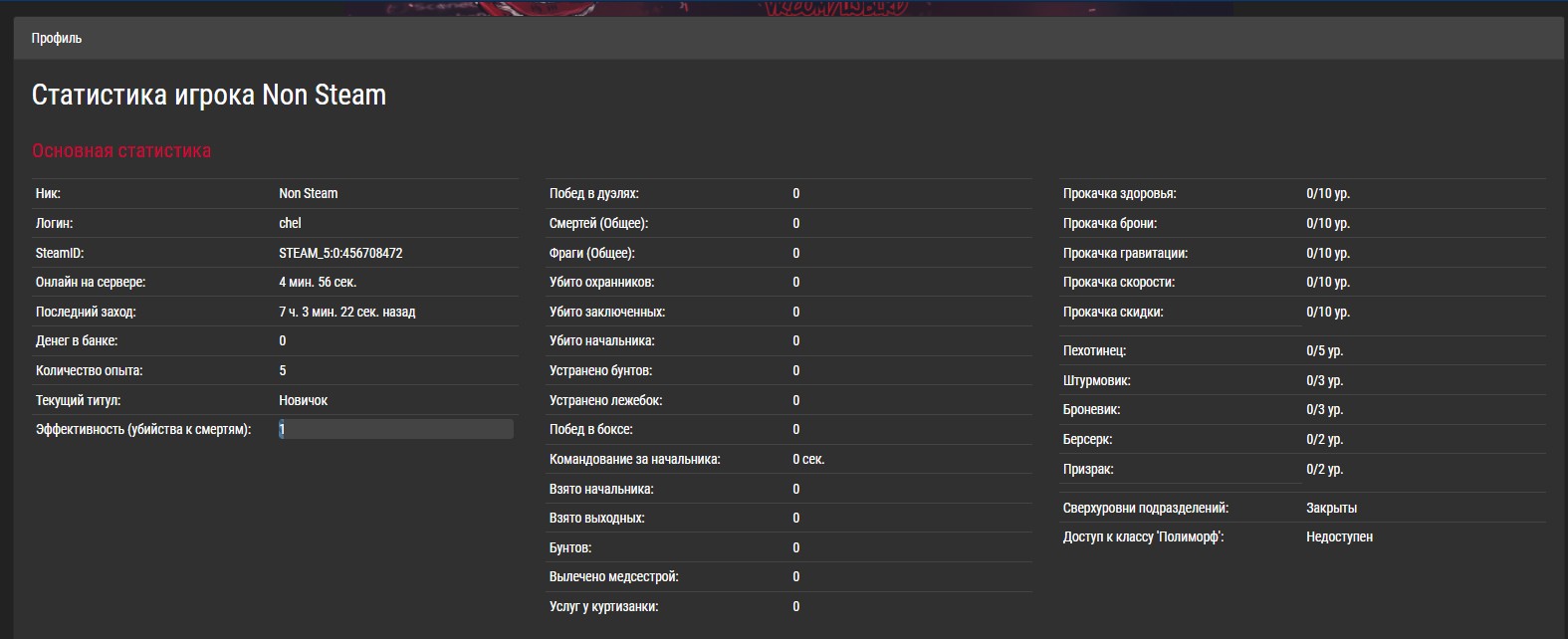
Task: Click the Основная статистика section heading
Action: [x=121, y=151]
